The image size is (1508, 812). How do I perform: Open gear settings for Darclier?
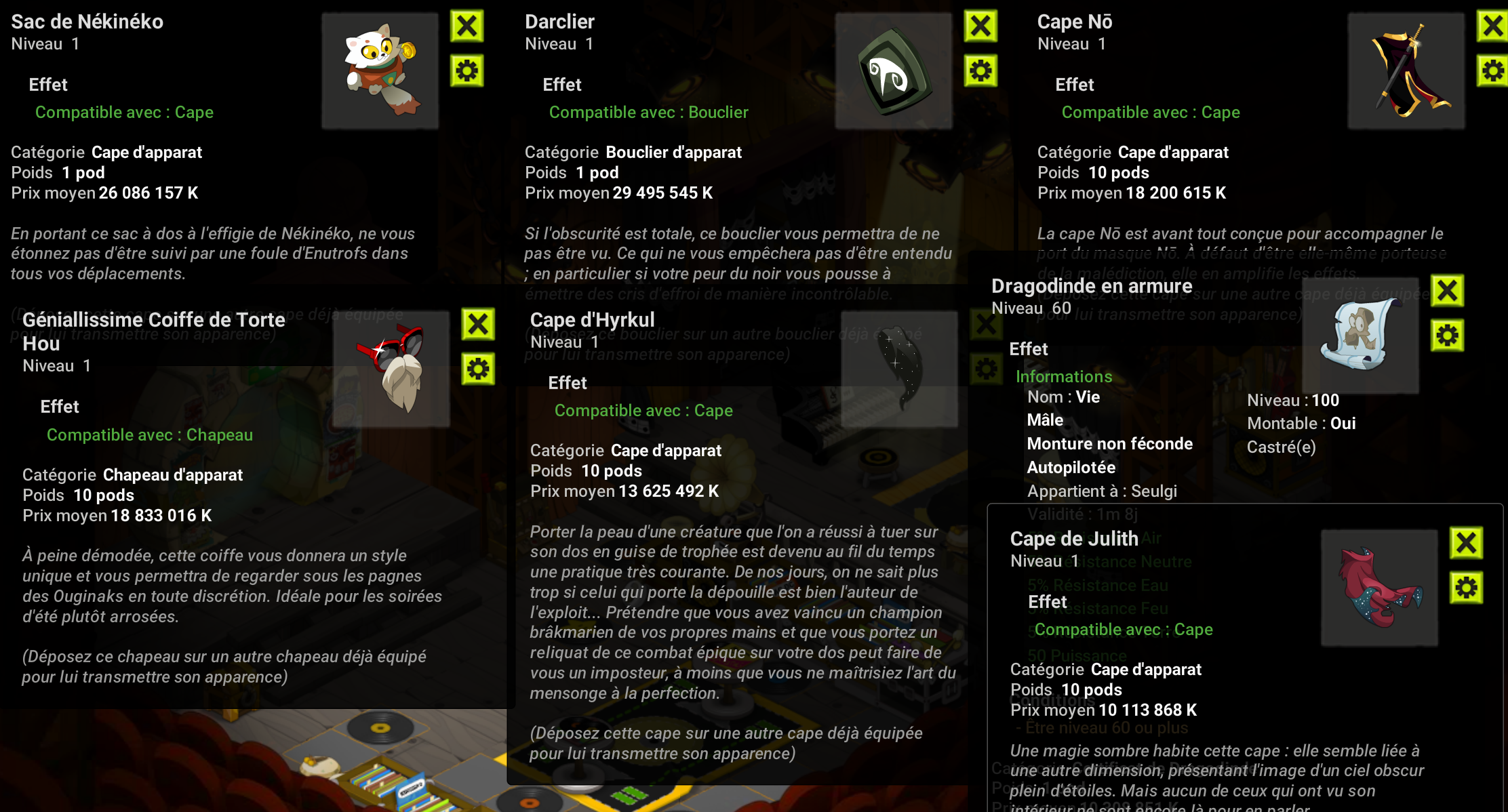980,70
